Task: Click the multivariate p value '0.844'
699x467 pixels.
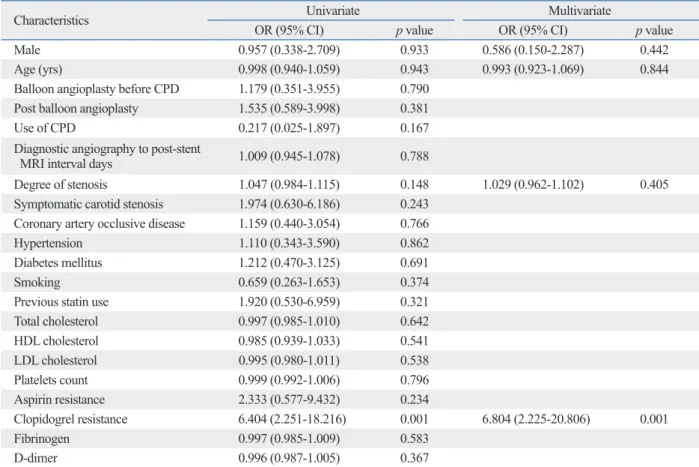Action: click(654, 70)
